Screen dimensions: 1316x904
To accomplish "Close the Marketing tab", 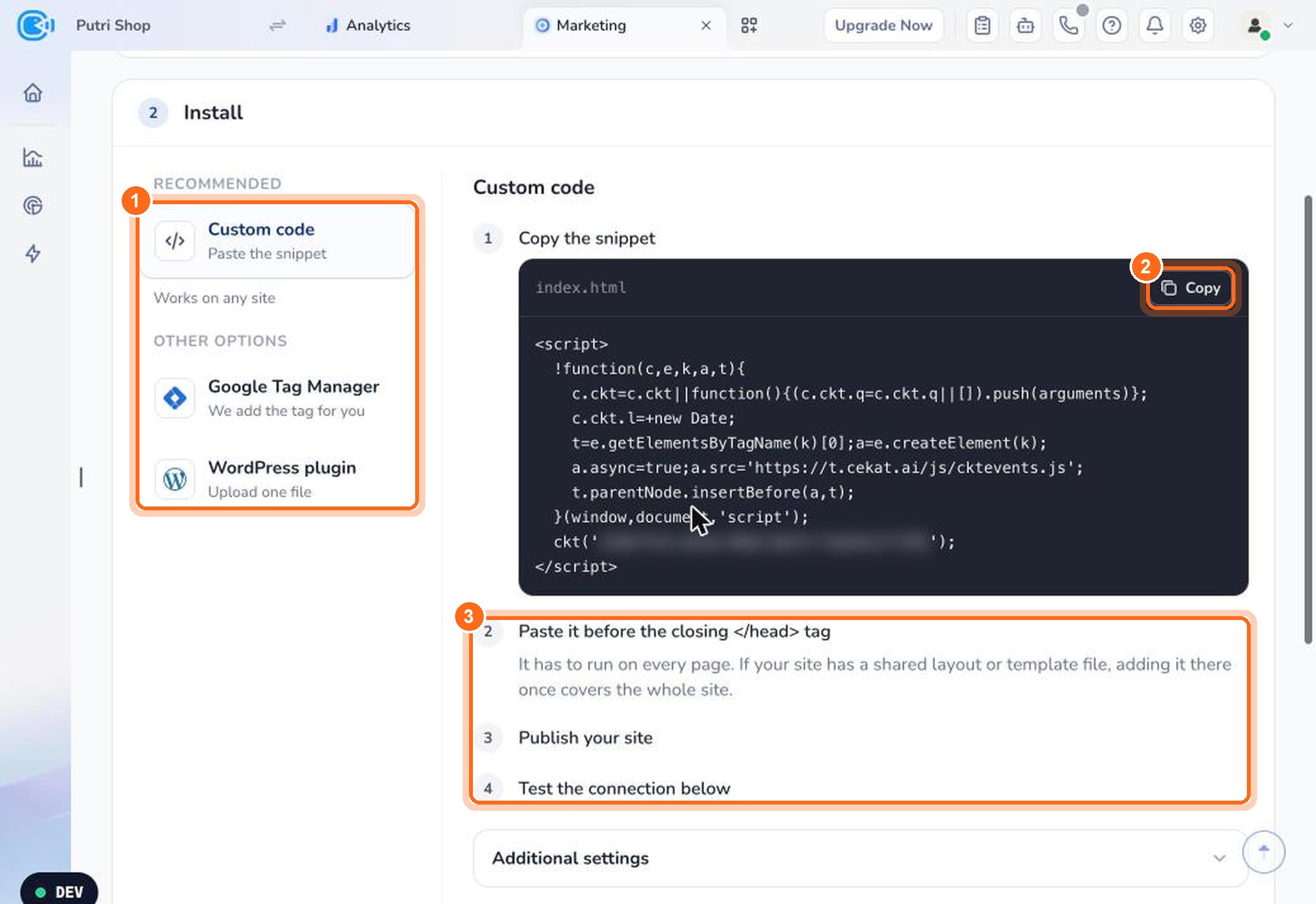I will (706, 25).
